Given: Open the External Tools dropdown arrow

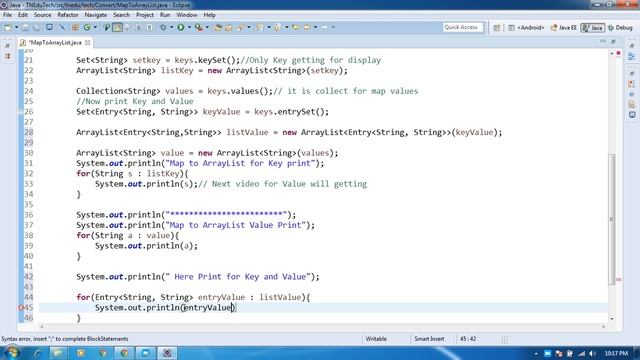Looking at the screenshot, I should (207, 27).
